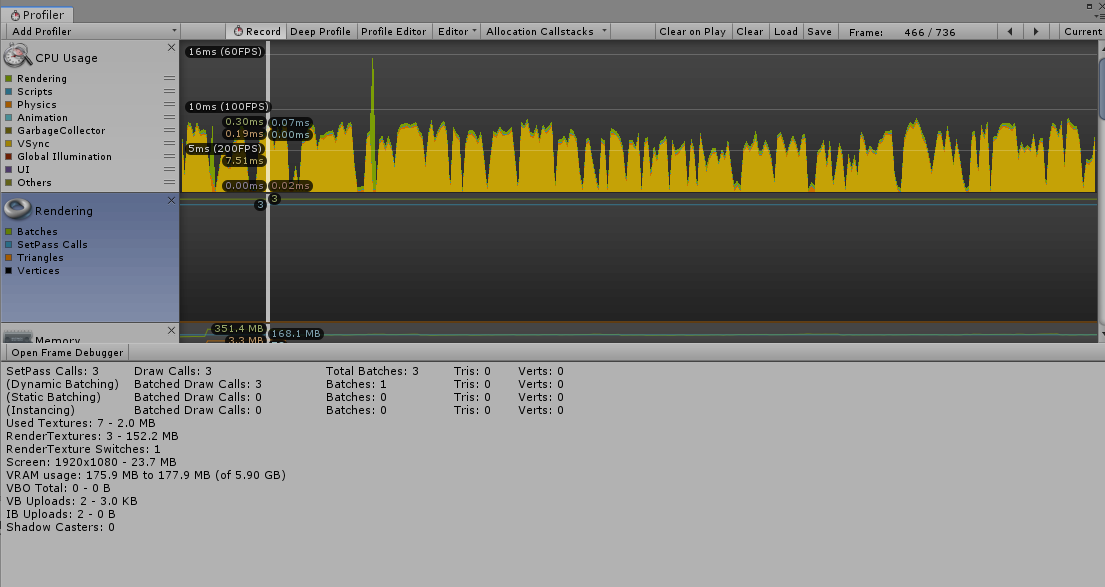Toggle the GarbageCollector category color box
Image resolution: width=1105 pixels, height=587 pixels.
click(x=8, y=130)
